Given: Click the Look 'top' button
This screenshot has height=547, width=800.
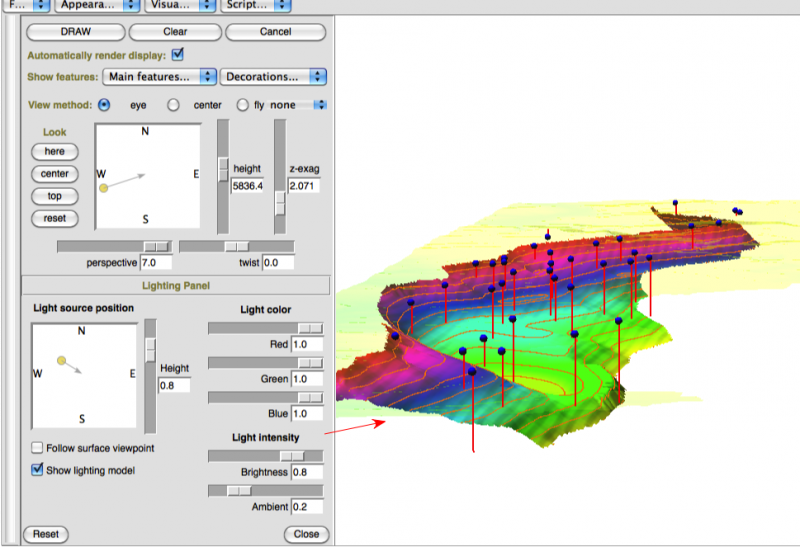Looking at the screenshot, I should [54, 196].
